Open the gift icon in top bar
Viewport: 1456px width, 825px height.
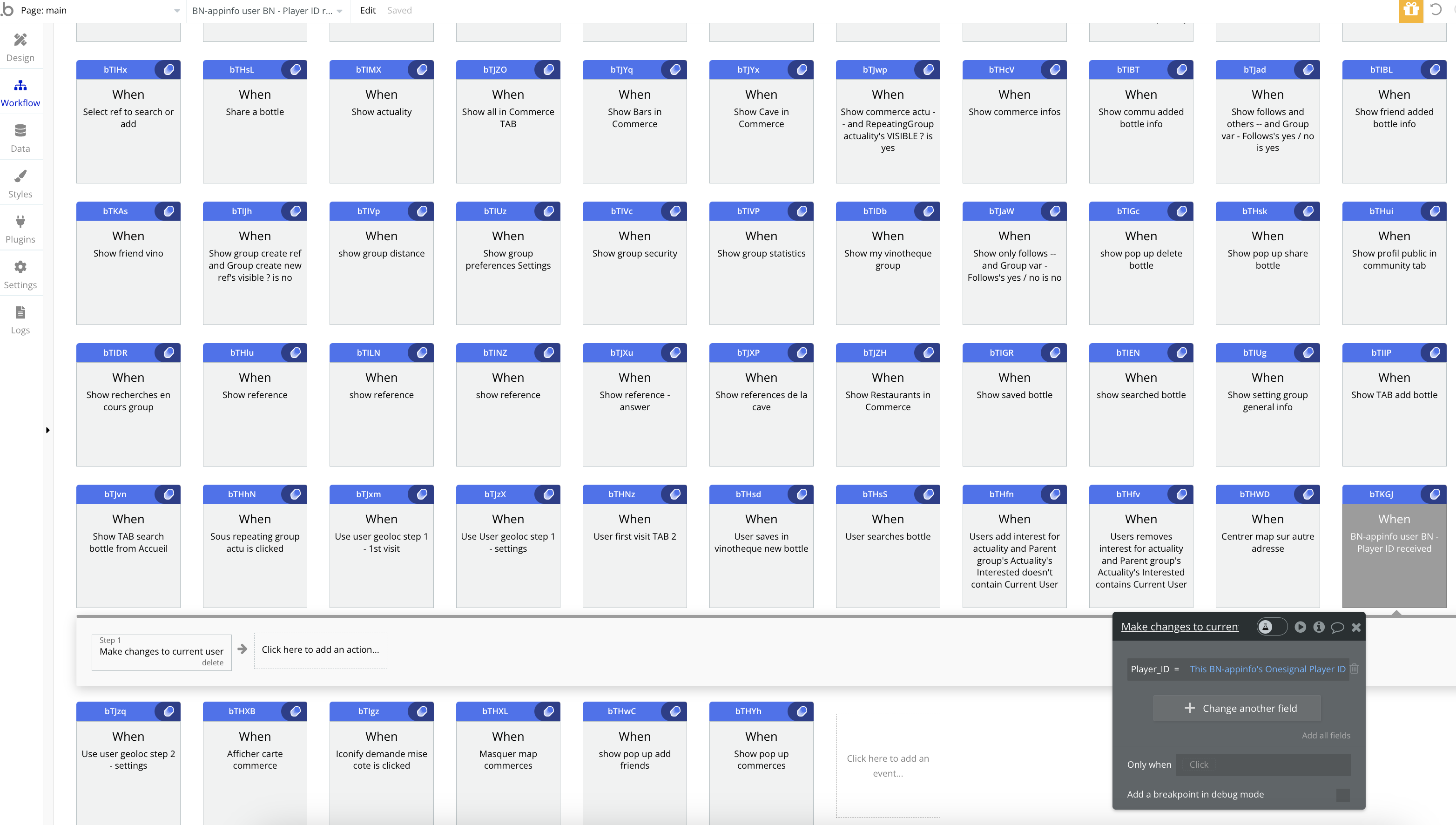pos(1411,10)
